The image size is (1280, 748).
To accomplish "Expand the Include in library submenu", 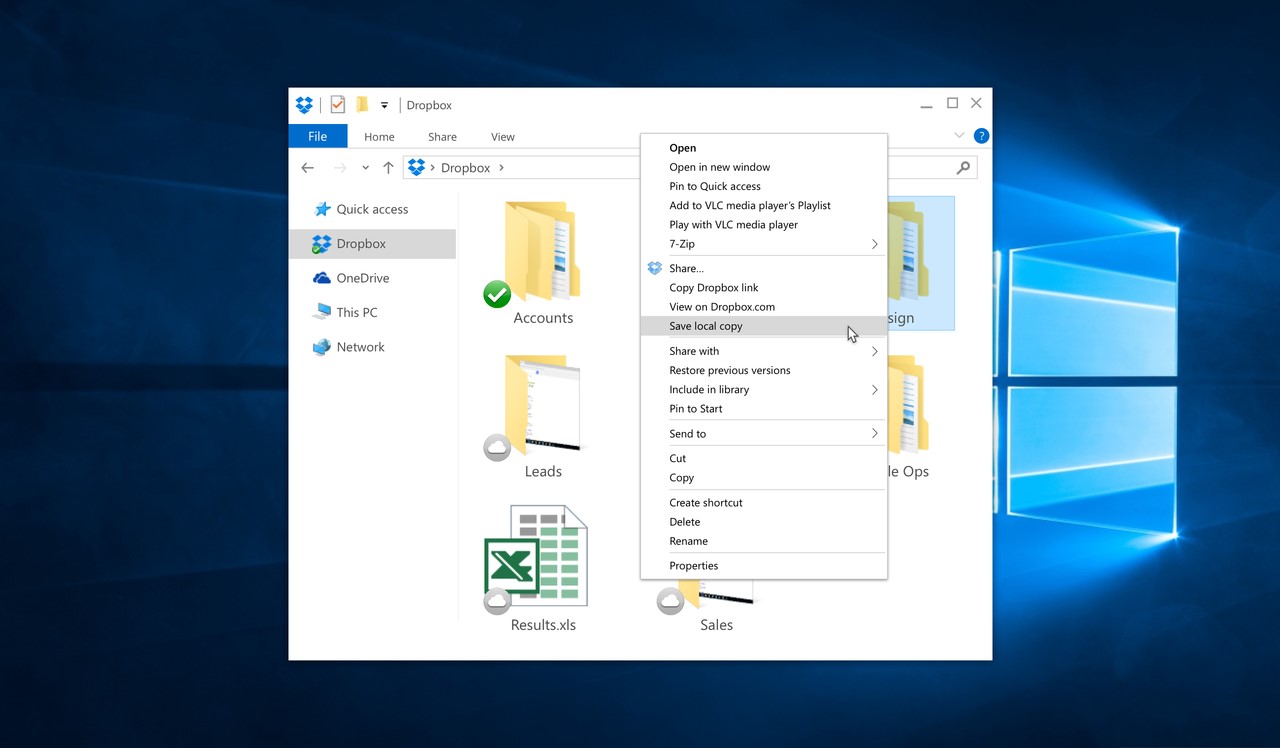I will (x=764, y=390).
